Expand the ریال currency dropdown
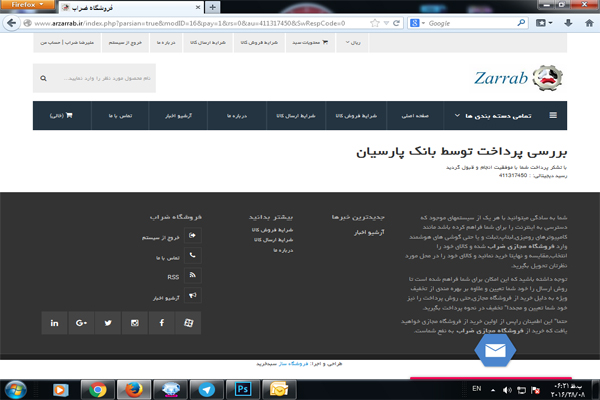This screenshot has width=600, height=400. coord(352,42)
